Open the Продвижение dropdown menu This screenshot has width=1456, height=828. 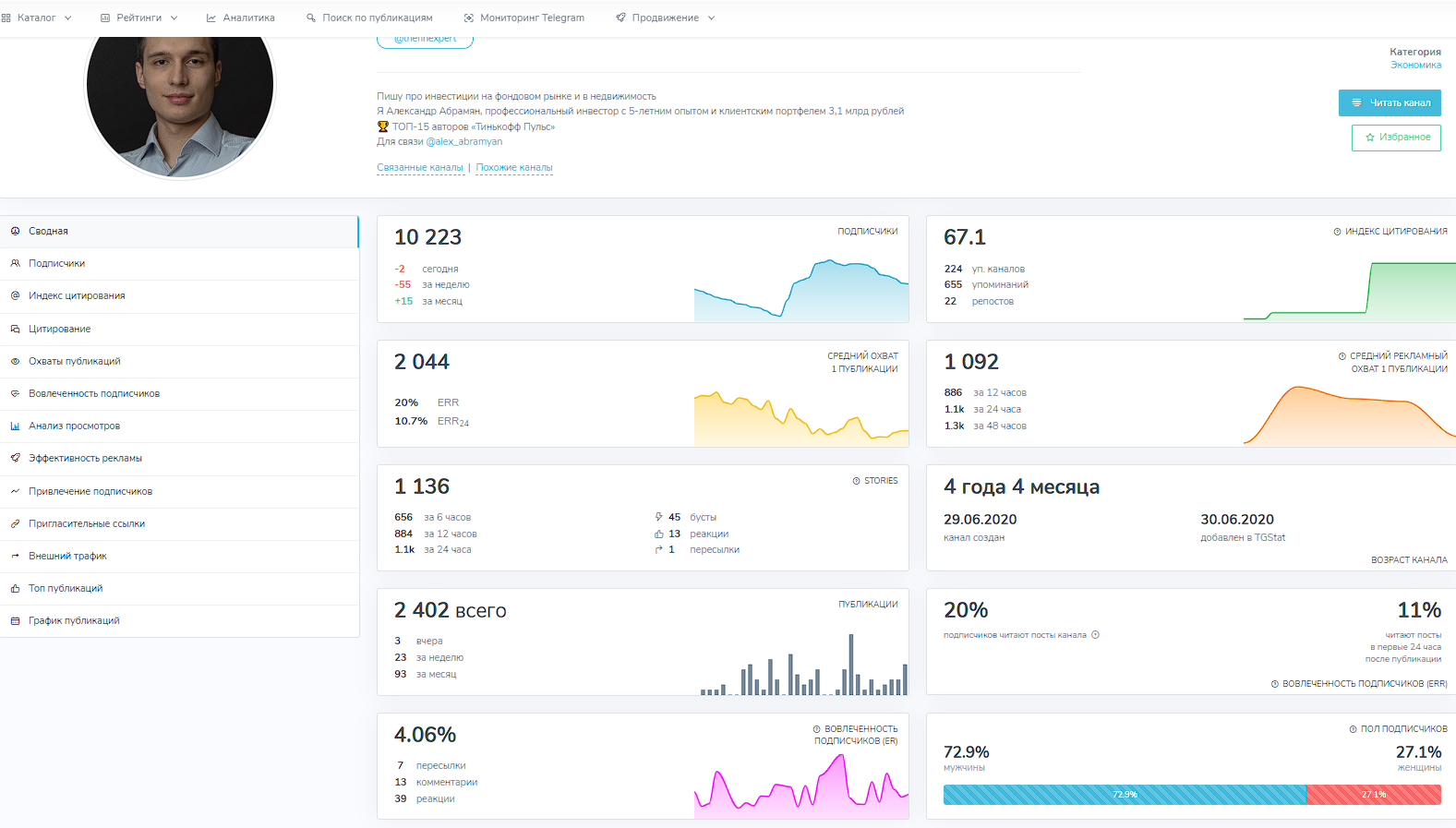point(665,18)
